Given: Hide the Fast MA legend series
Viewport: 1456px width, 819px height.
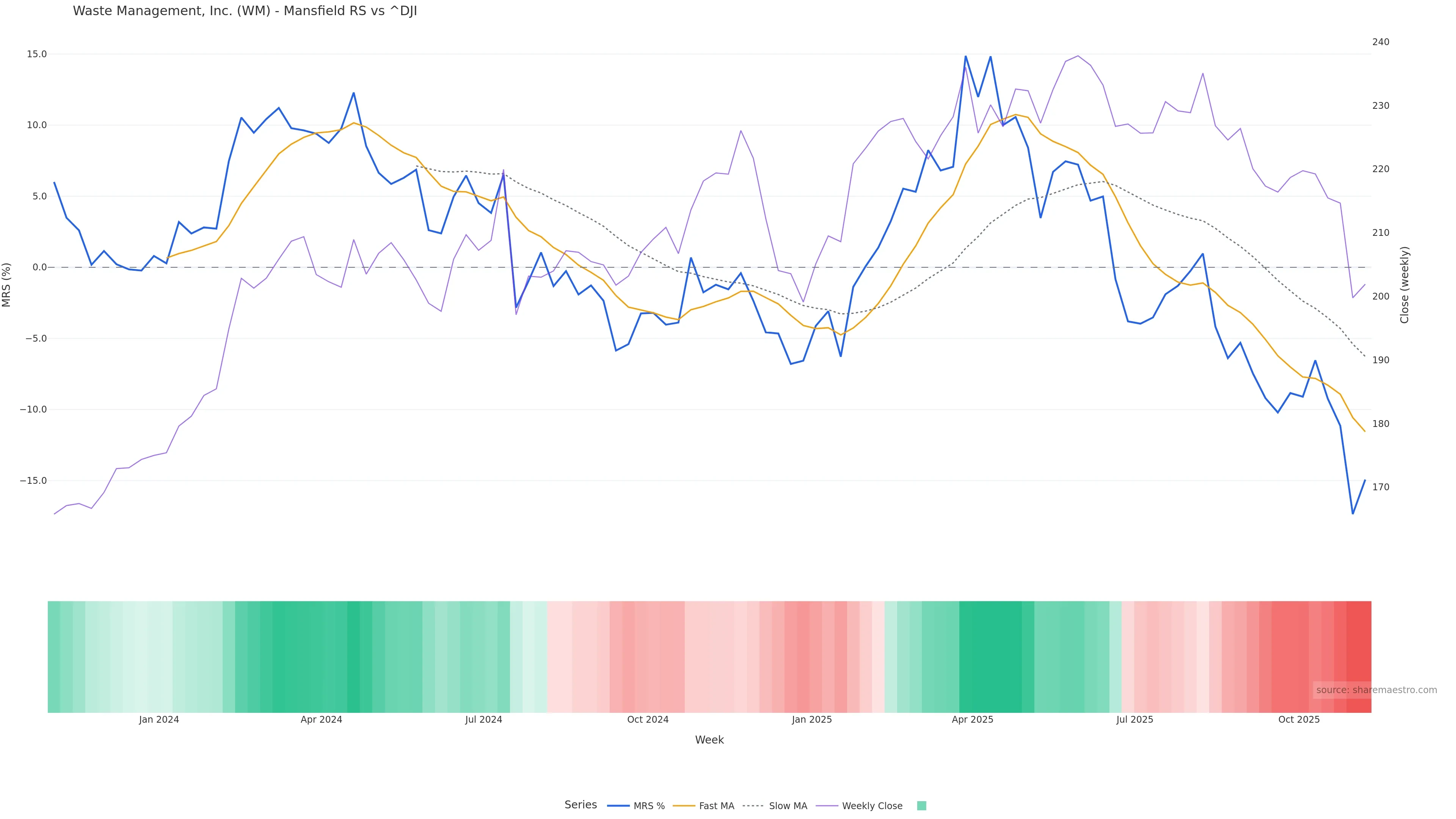Looking at the screenshot, I should coord(704,806).
